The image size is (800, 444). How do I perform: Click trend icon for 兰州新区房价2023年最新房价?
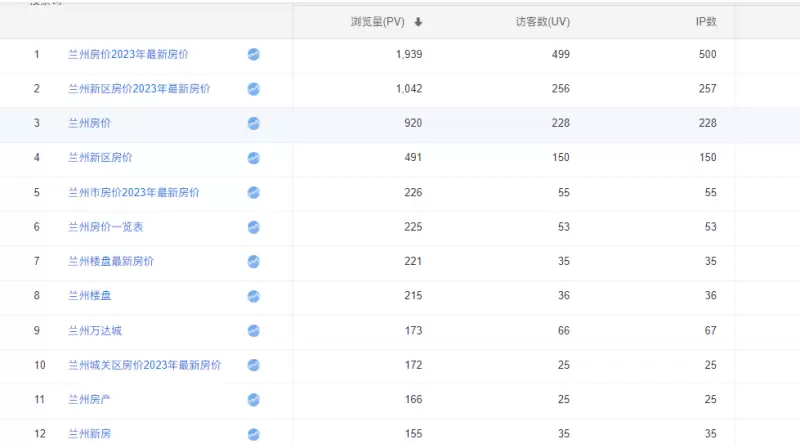254,89
